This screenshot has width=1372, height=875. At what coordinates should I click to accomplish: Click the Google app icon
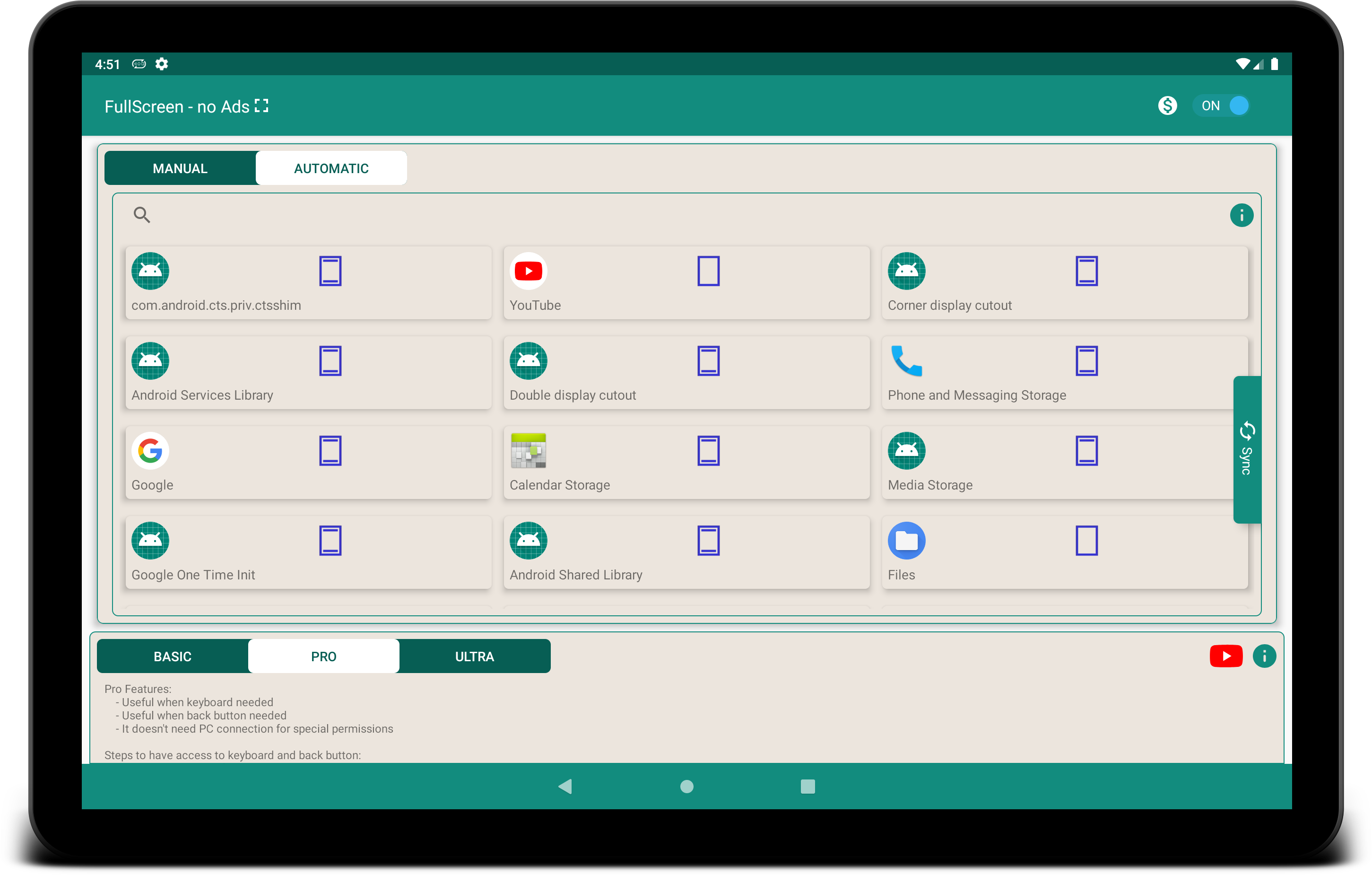[150, 451]
